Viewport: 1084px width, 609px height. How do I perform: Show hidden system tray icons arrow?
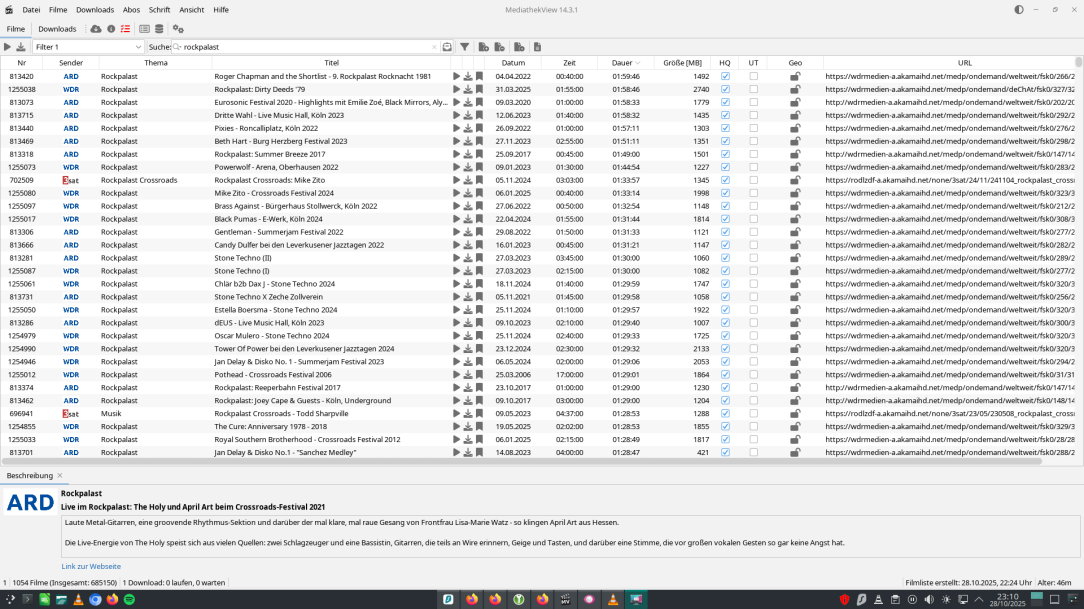coord(979,599)
